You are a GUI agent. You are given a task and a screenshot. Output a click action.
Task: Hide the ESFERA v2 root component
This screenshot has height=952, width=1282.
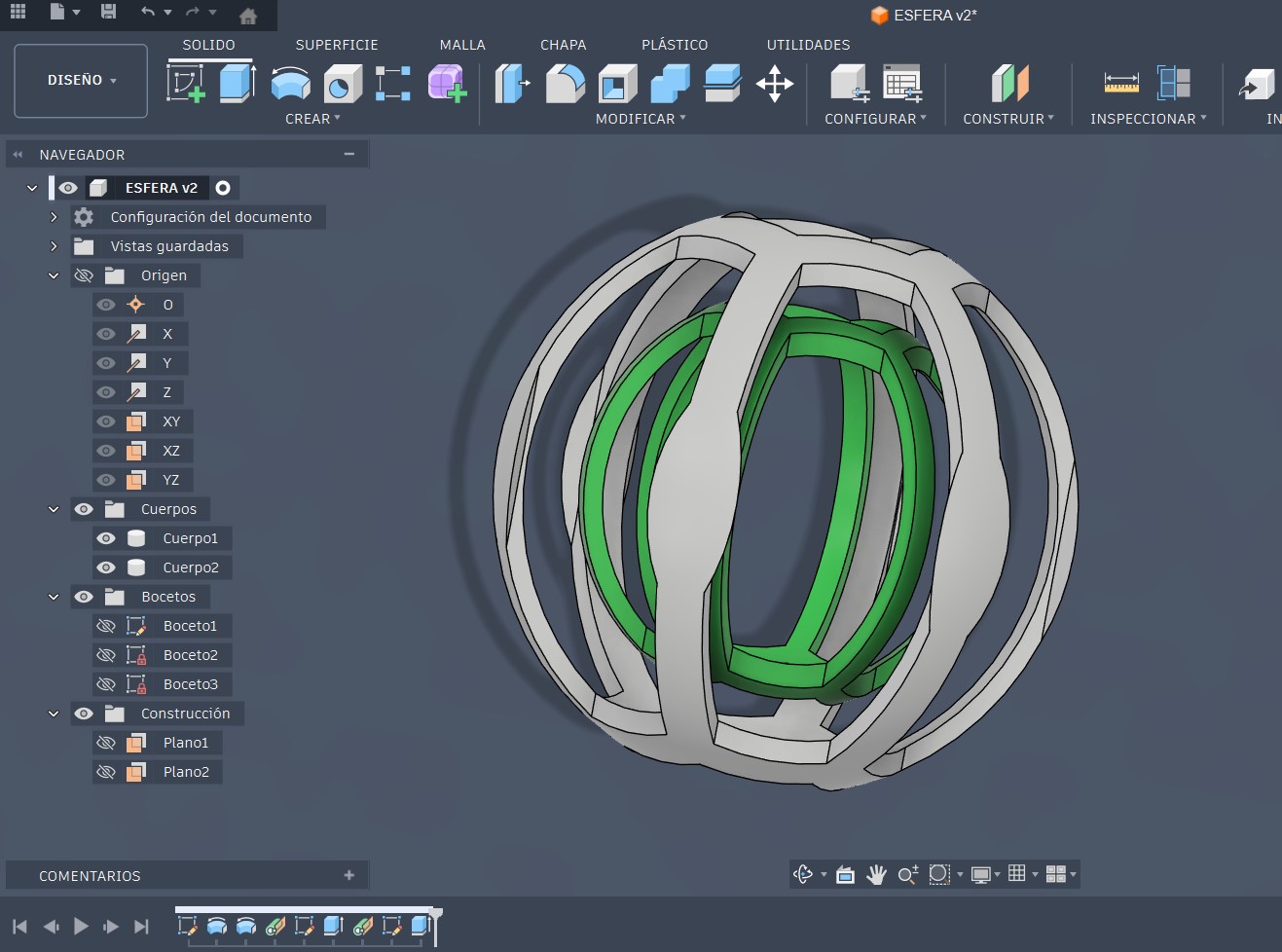pos(67,188)
